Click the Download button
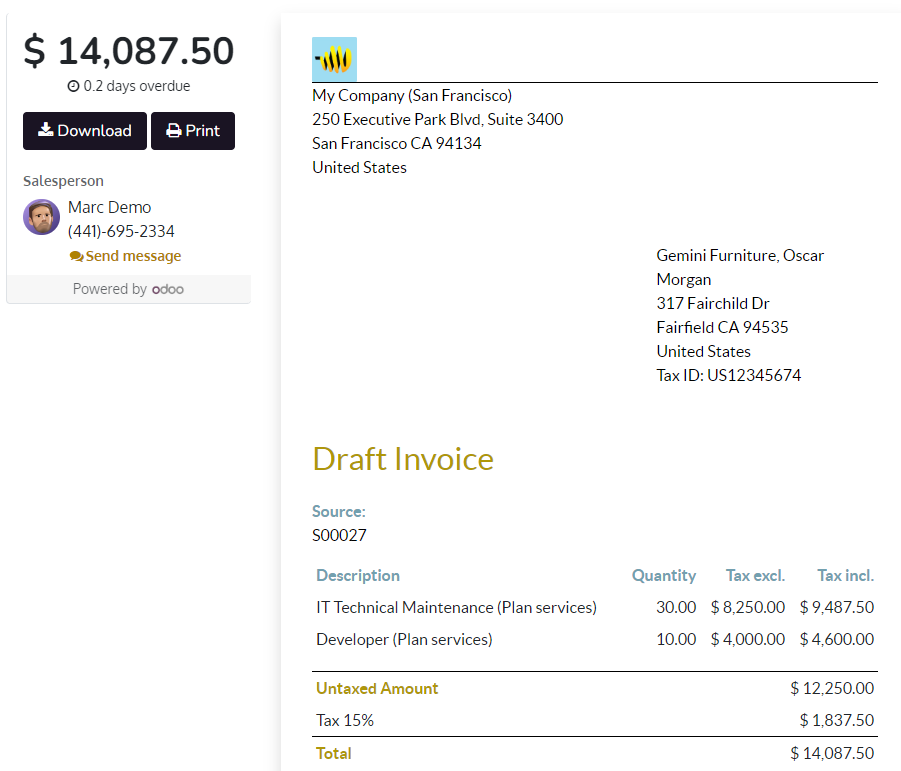This screenshot has width=901, height=771. [85, 131]
